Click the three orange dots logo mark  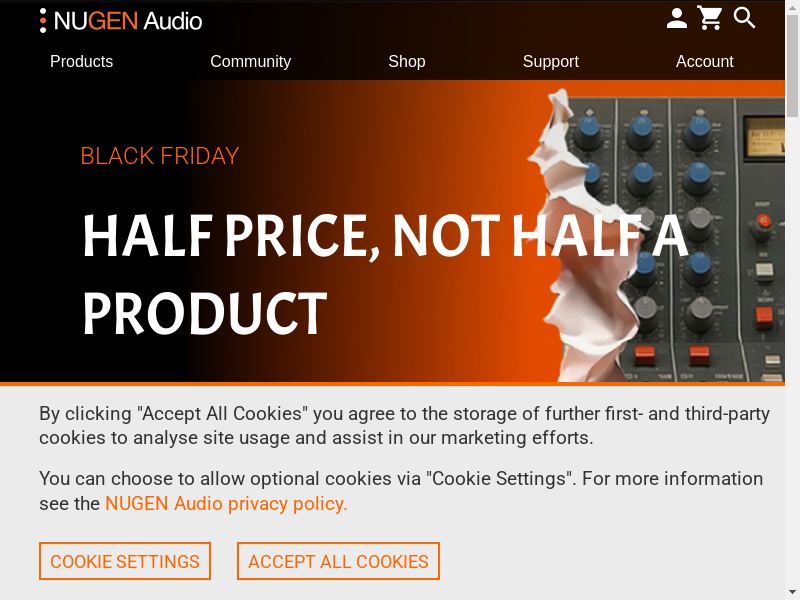[43, 21]
